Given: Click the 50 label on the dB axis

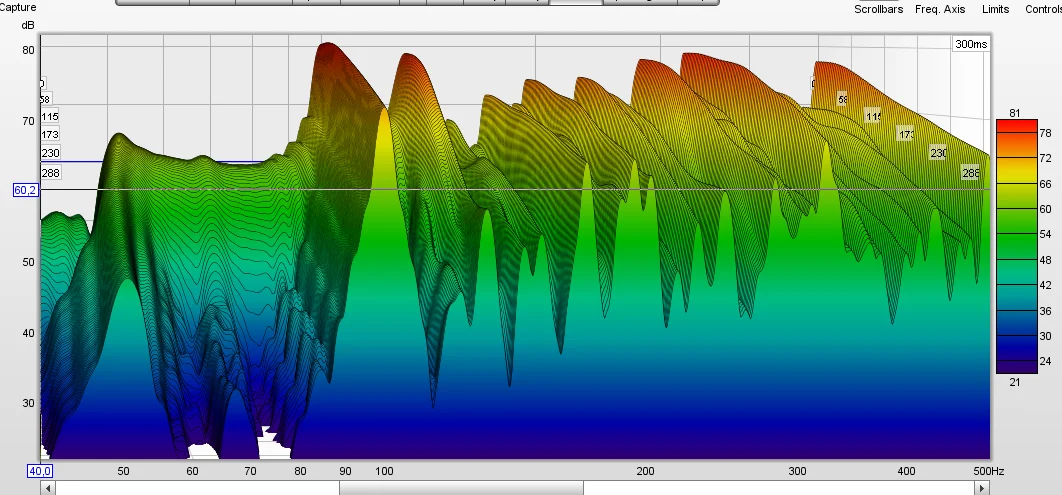Looking at the screenshot, I should (x=28, y=262).
